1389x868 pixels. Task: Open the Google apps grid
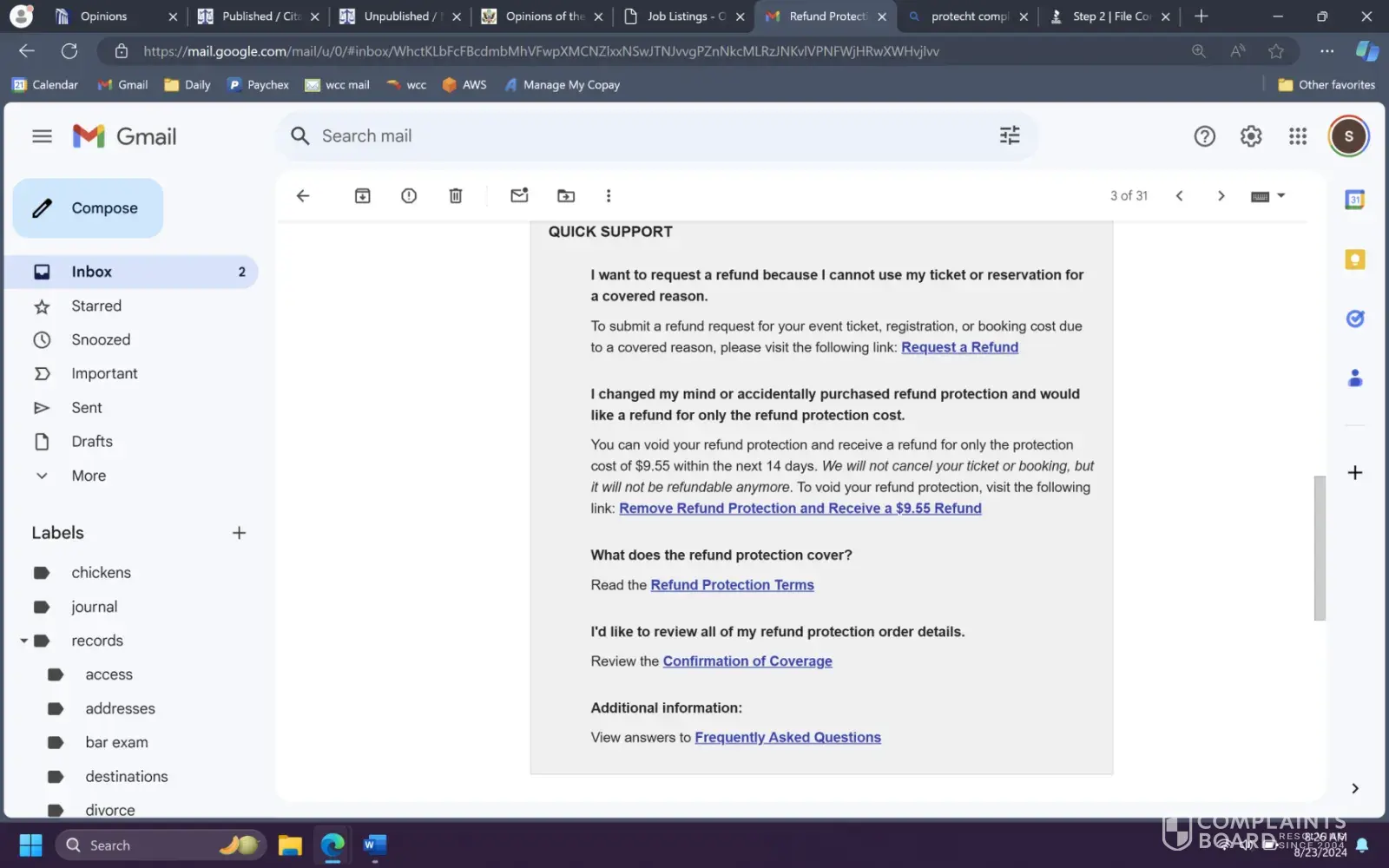pos(1298,136)
